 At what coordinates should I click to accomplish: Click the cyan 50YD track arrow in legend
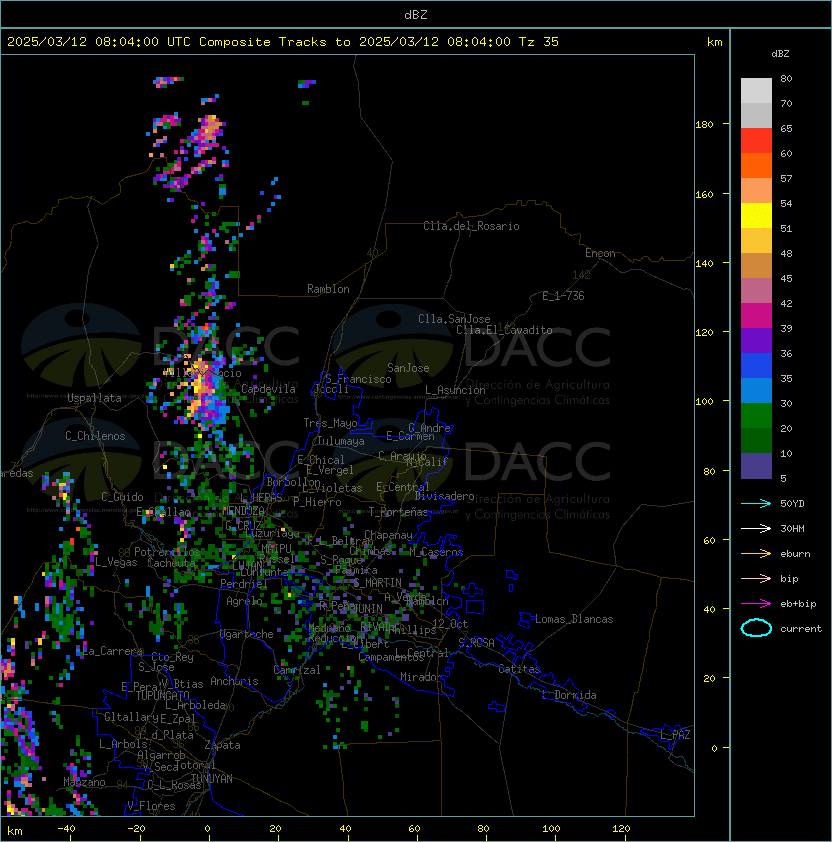[x=756, y=504]
